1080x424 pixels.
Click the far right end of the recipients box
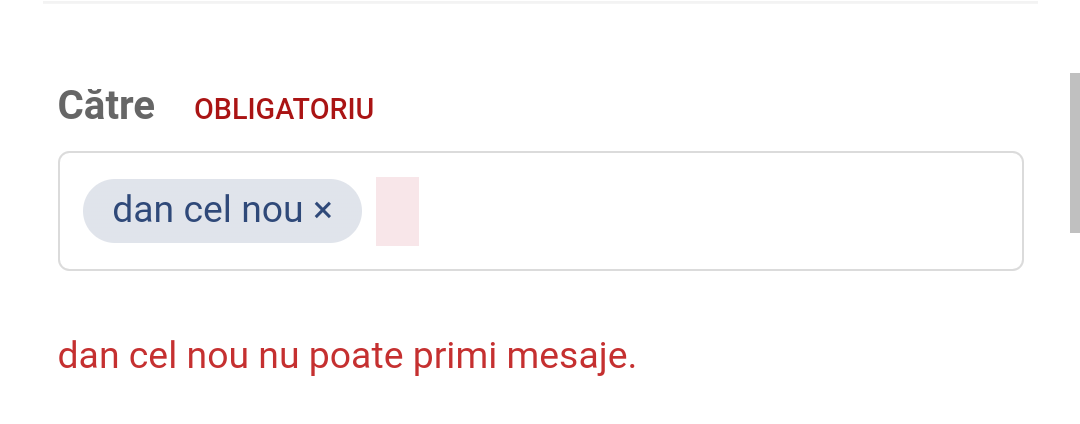tap(1000, 211)
